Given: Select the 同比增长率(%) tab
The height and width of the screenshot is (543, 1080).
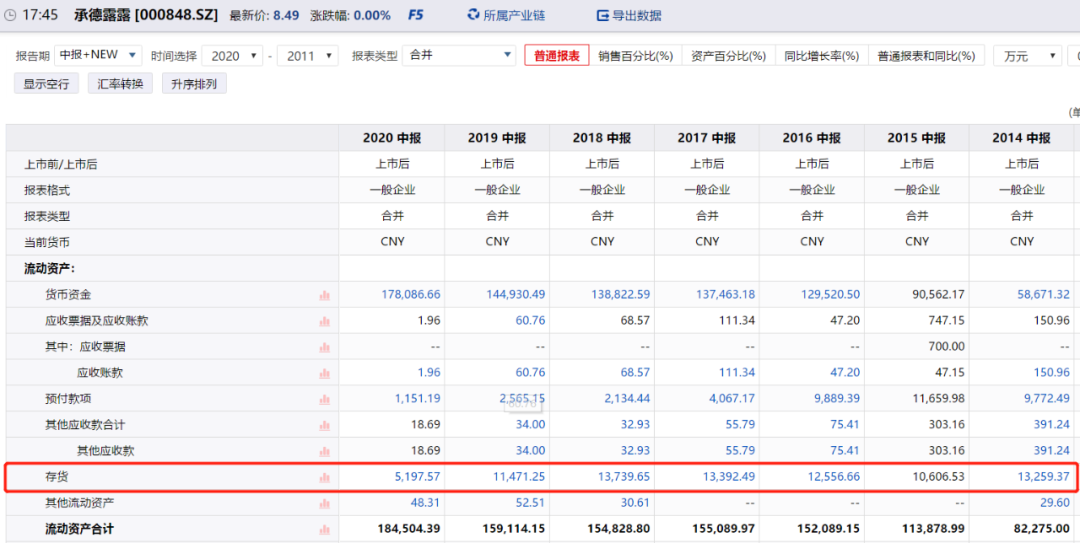Looking at the screenshot, I should pyautogui.click(x=821, y=56).
